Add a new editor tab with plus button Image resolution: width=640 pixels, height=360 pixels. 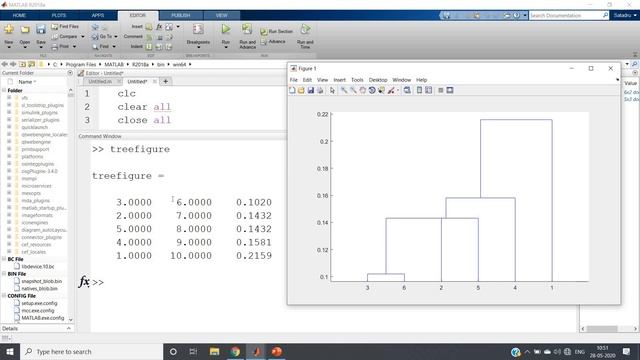pos(165,82)
